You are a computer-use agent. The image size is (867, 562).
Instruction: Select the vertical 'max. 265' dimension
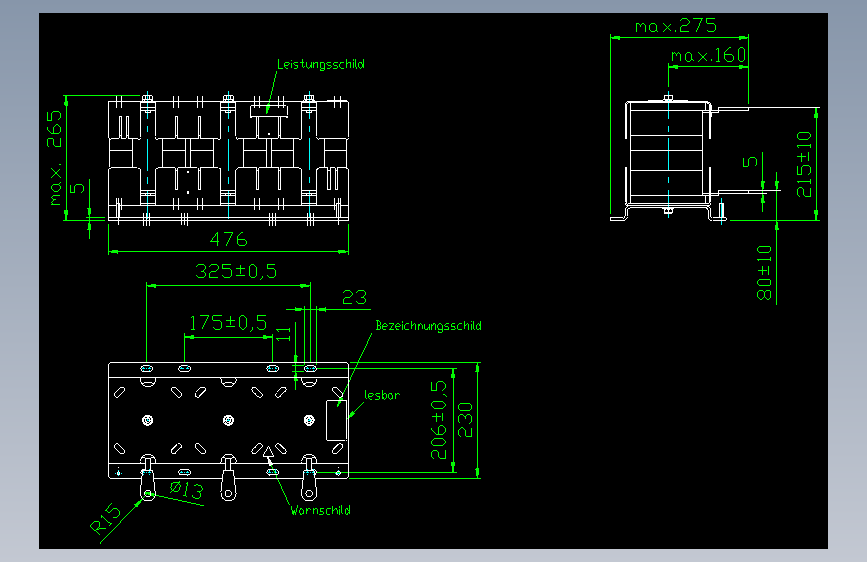tap(55, 158)
